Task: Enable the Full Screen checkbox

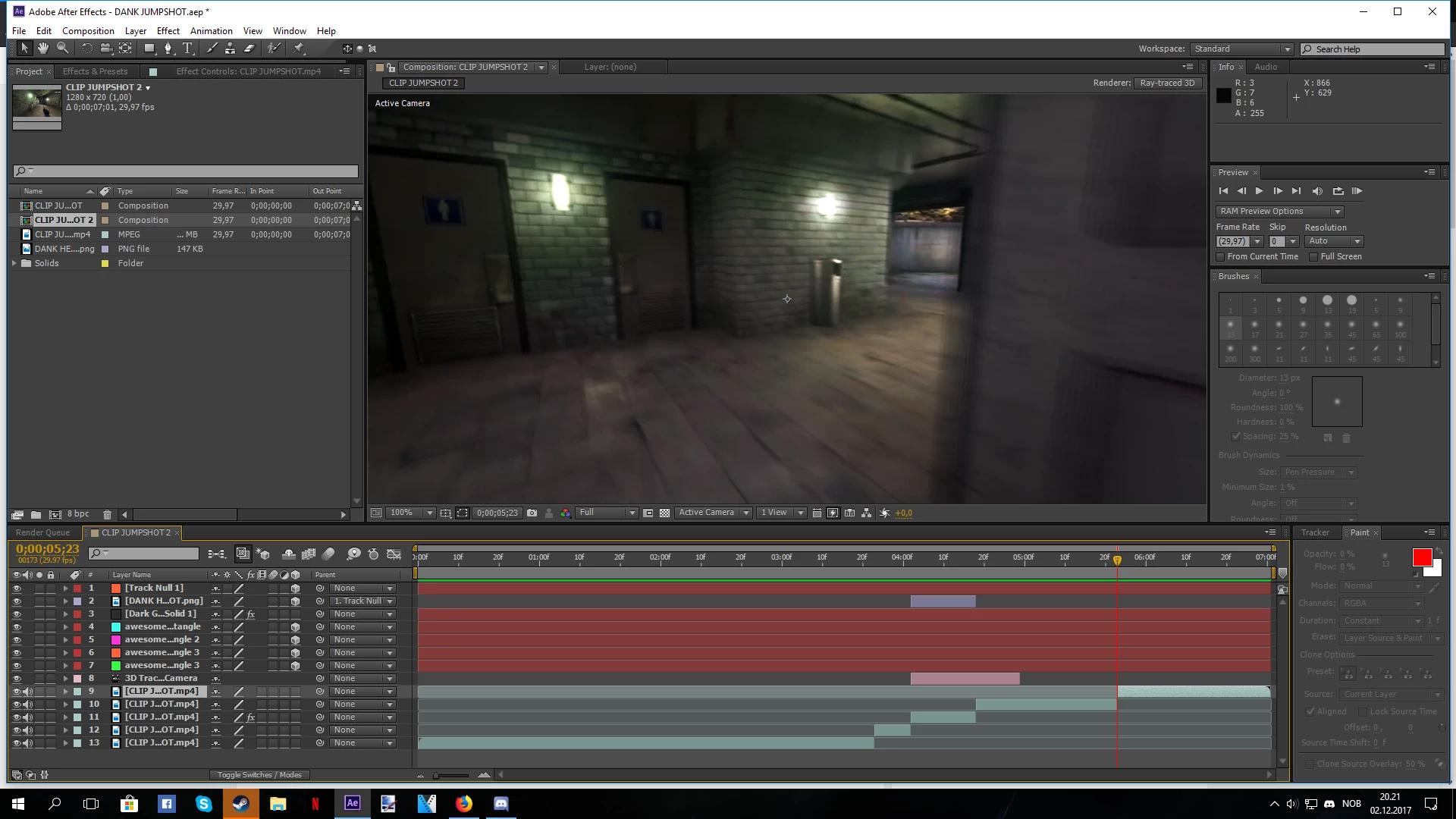Action: [x=1313, y=257]
